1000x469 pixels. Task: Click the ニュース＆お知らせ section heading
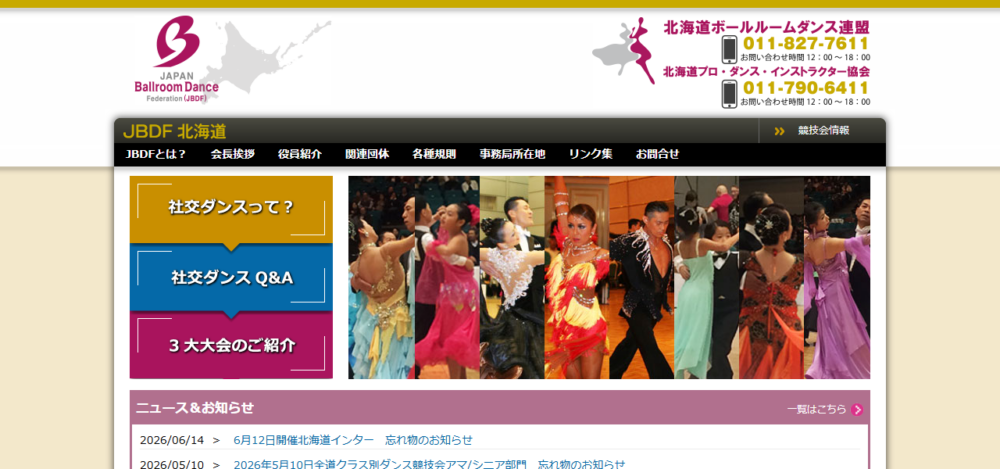point(195,408)
